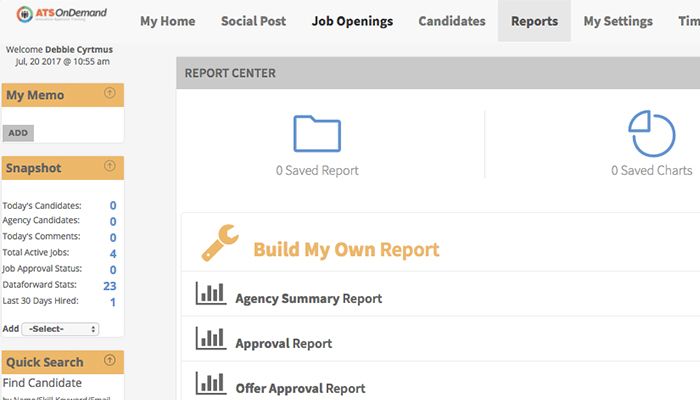Open the Add -Select- dropdown in Snapshot
Screen dimensions: 700x400
pos(61,329)
